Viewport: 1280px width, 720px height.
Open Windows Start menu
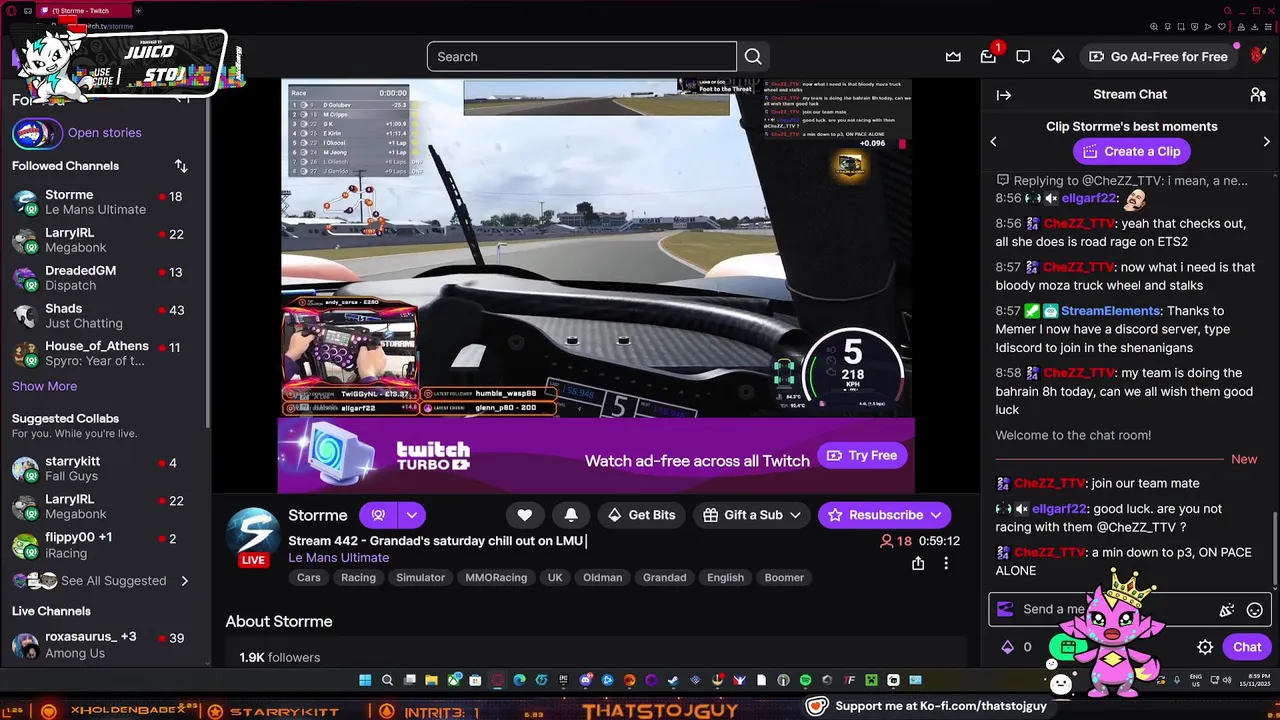(365, 680)
